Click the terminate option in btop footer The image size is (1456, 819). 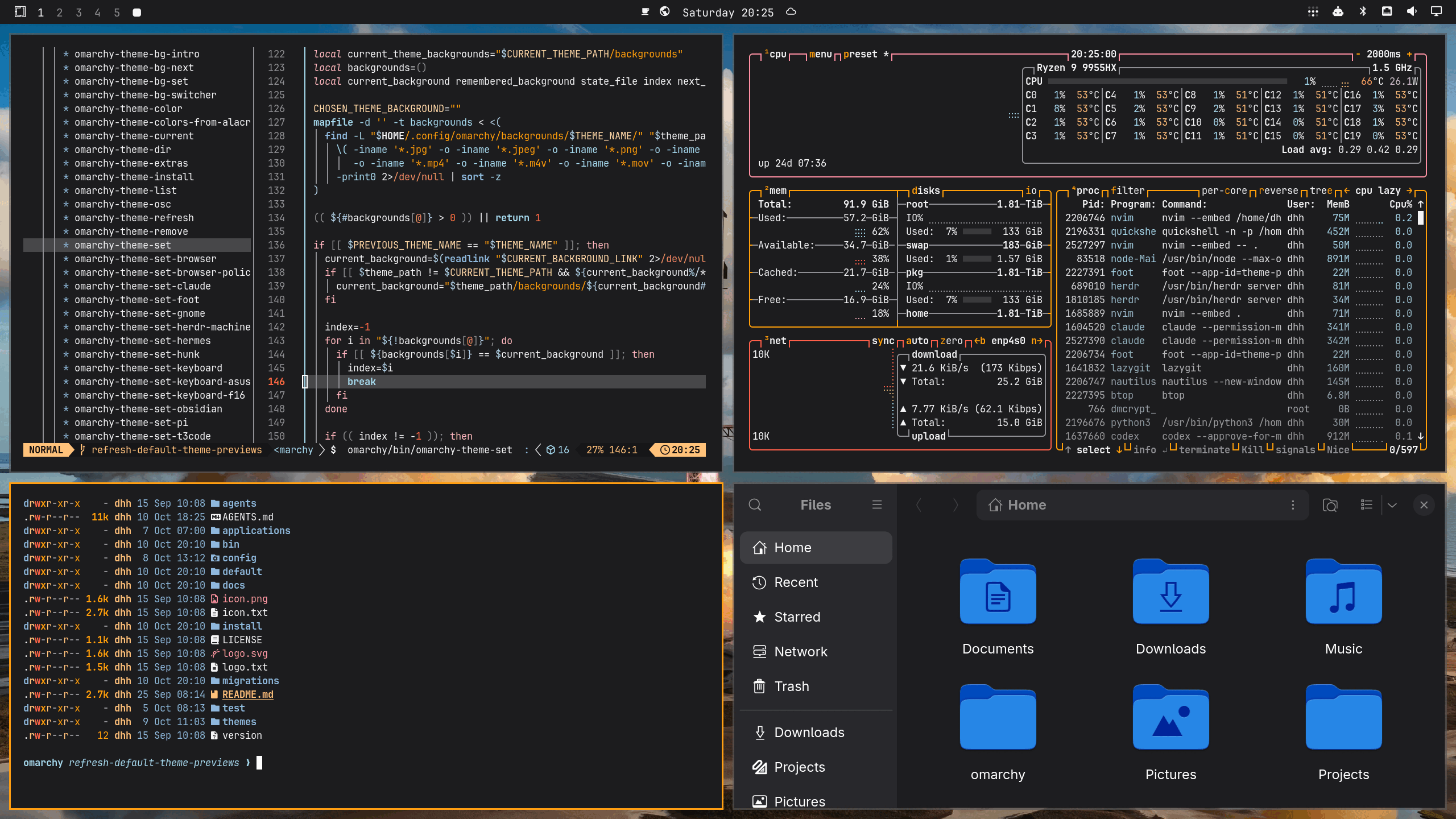tap(1203, 450)
